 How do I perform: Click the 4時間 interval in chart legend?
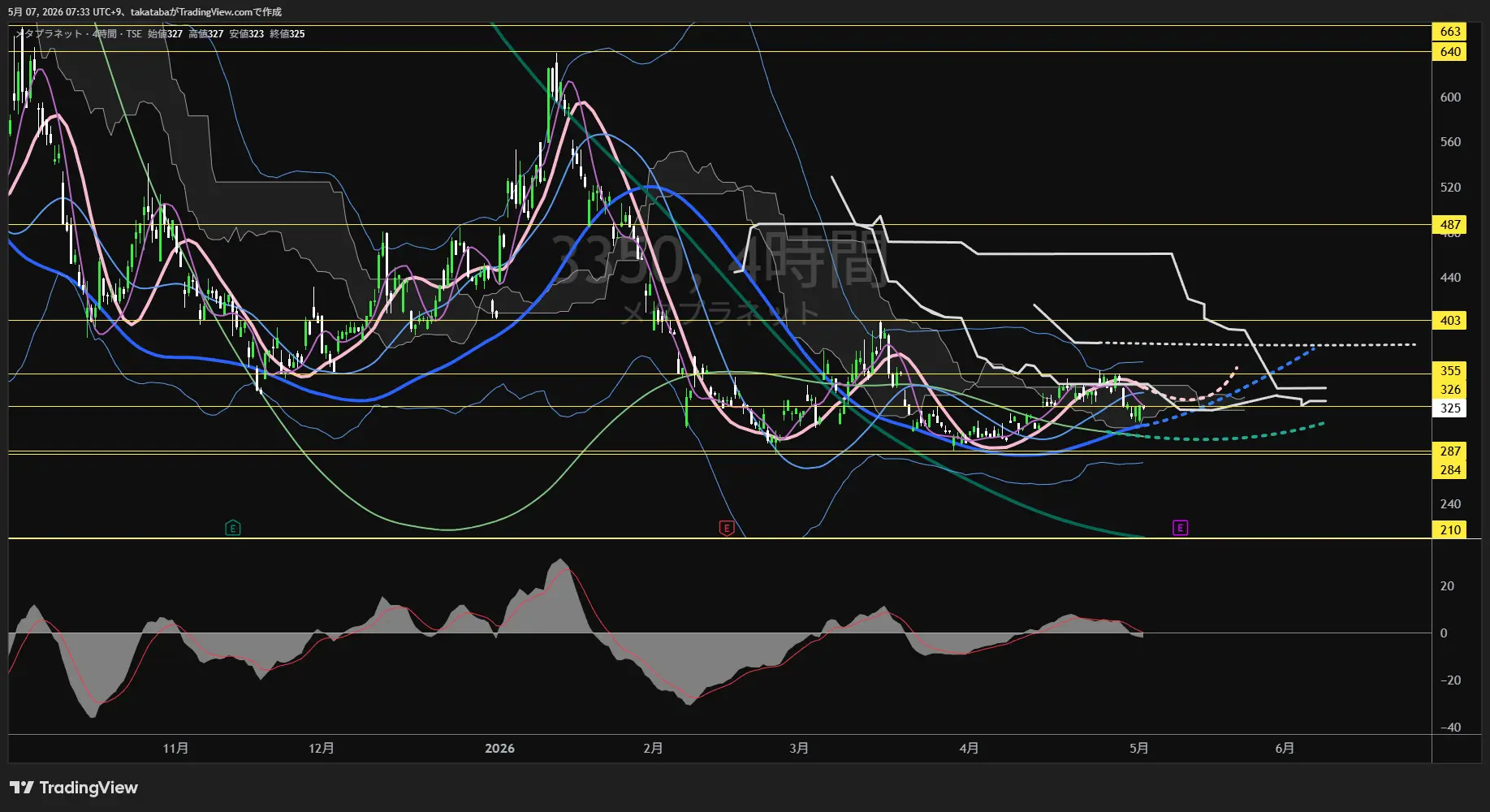[x=105, y=34]
